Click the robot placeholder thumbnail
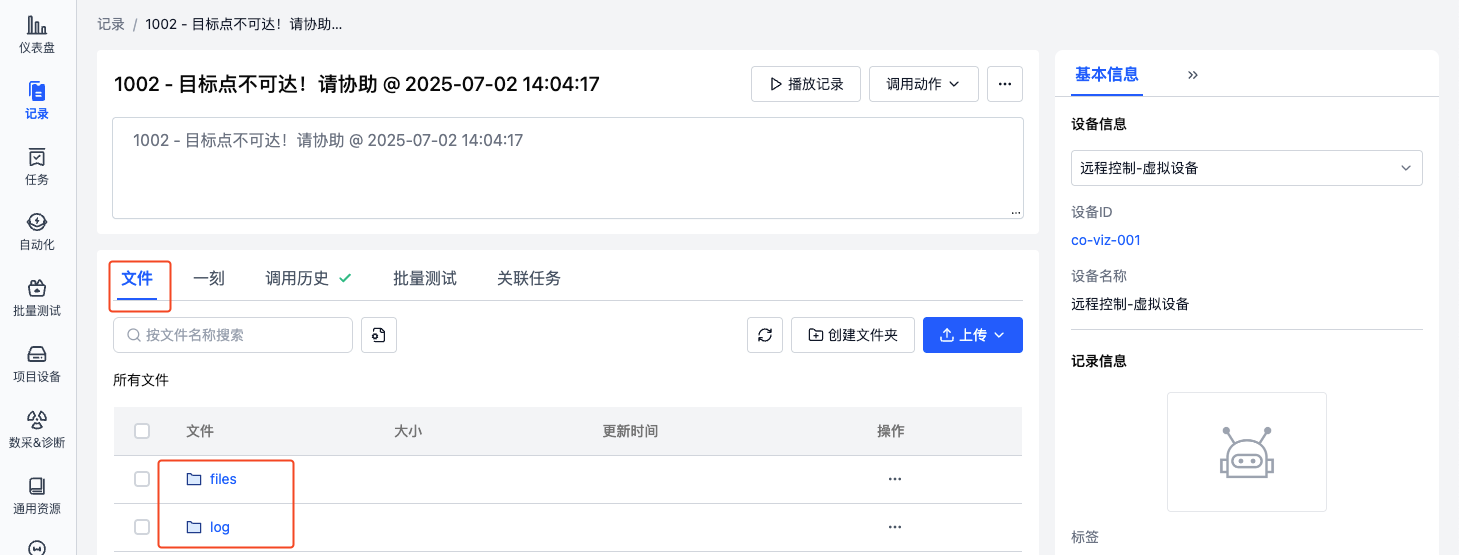The image size is (1459, 555). (x=1246, y=452)
